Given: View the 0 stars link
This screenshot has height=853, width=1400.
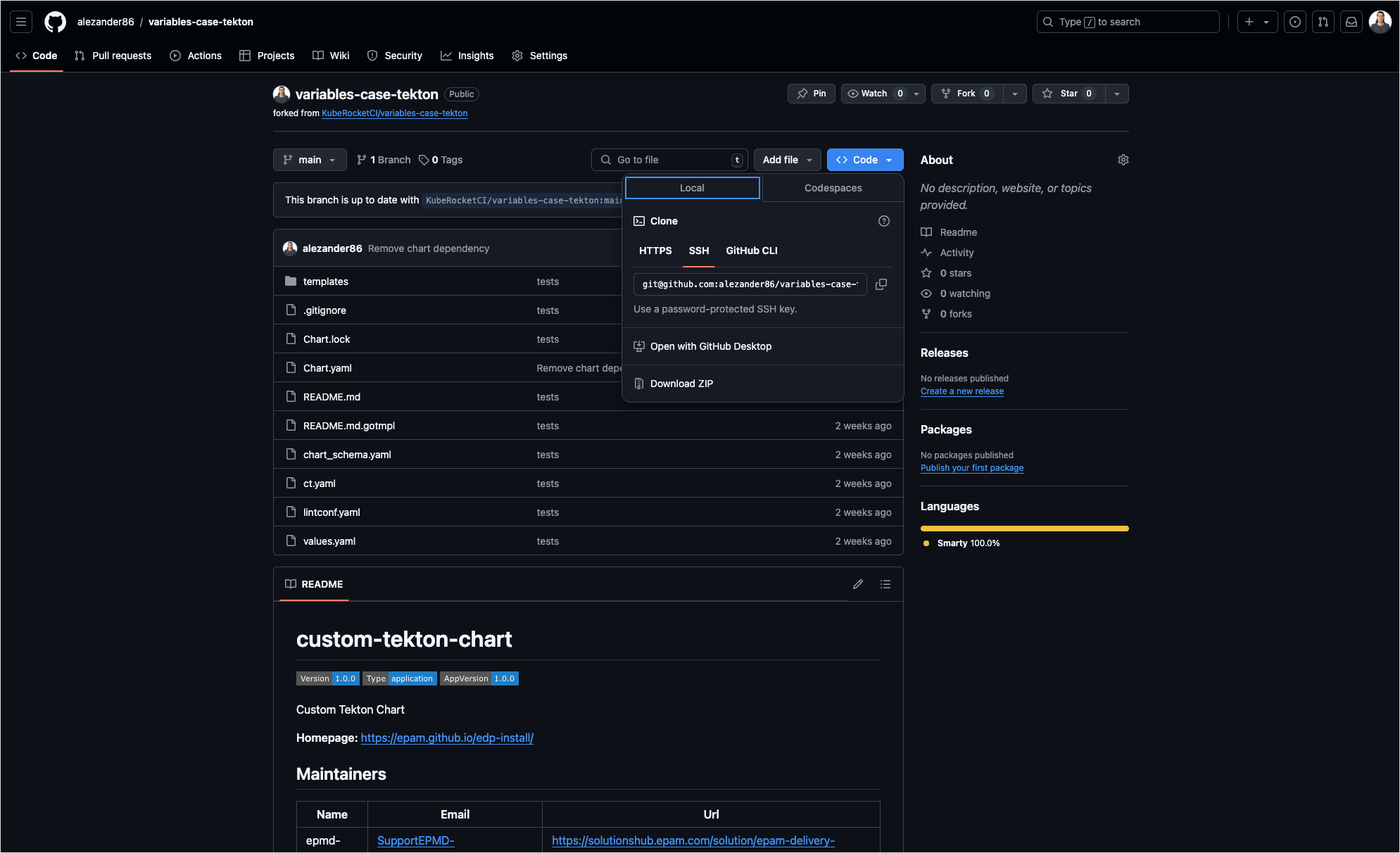Looking at the screenshot, I should (x=955, y=273).
